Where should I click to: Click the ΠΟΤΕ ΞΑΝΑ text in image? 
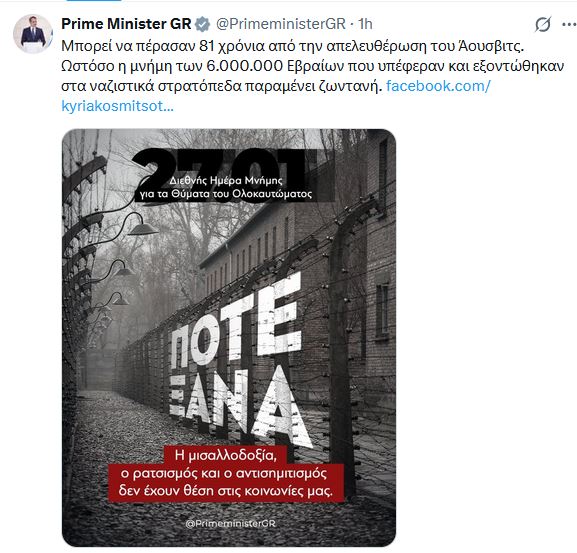coord(237,362)
